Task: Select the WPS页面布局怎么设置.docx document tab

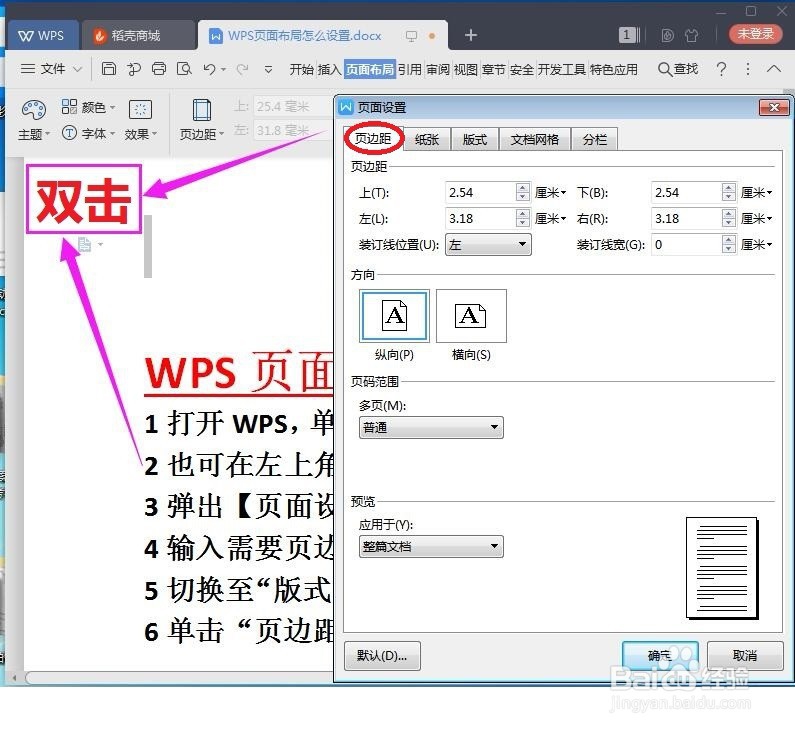Action: click(x=304, y=35)
